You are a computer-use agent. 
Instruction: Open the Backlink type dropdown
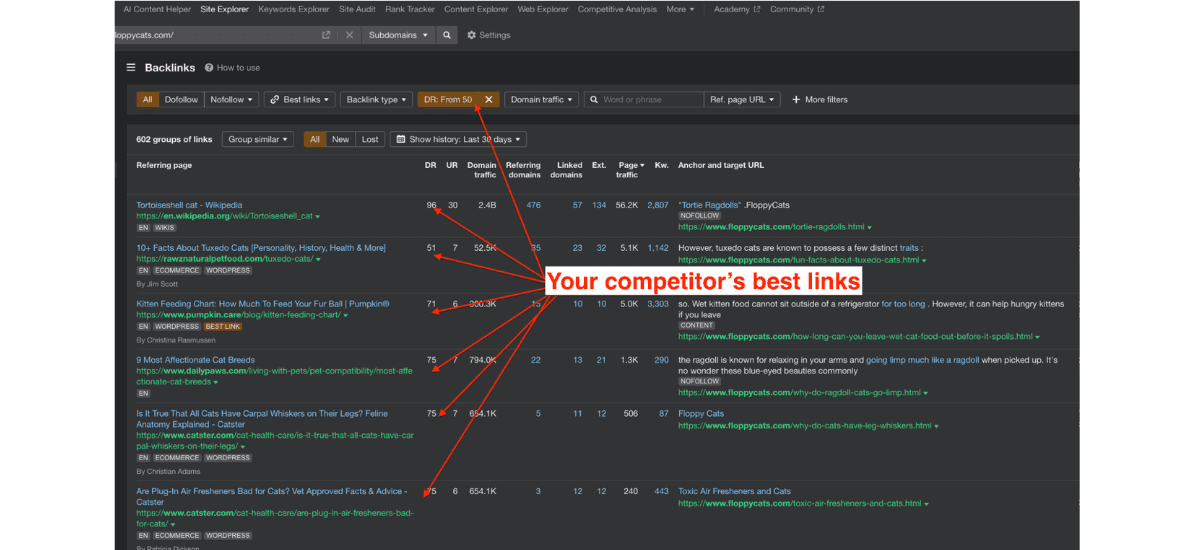coord(376,100)
